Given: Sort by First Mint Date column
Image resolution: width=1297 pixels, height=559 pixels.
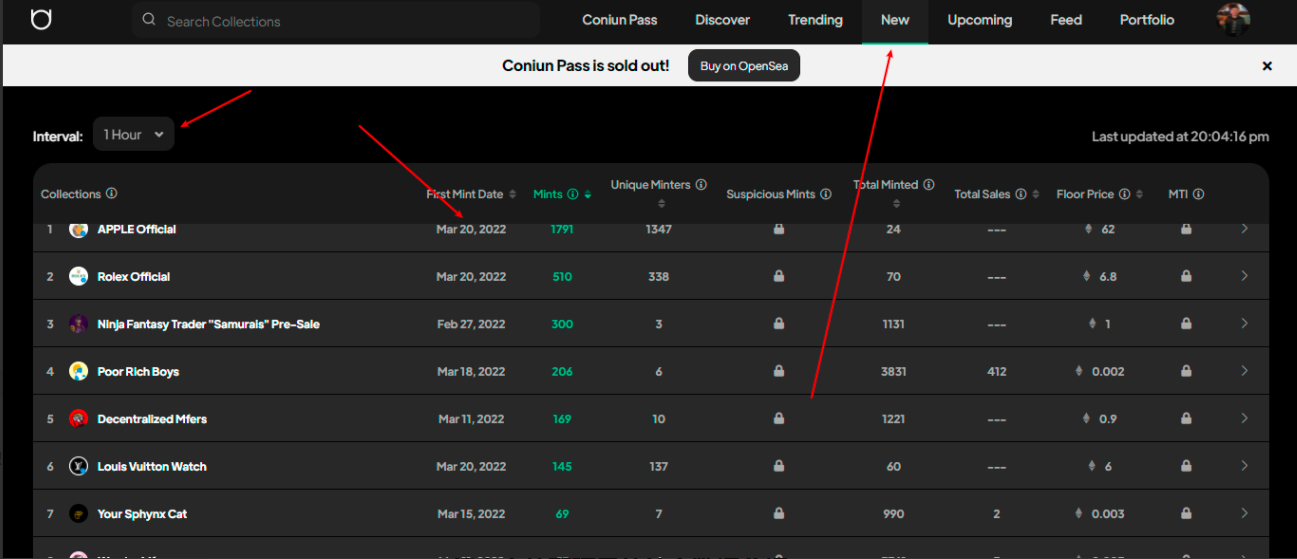Looking at the screenshot, I should tap(512, 194).
